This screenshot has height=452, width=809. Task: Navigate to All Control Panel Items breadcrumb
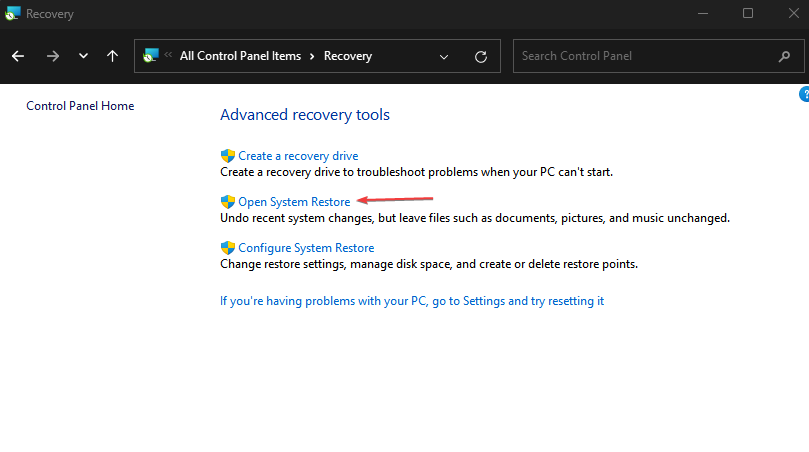coord(240,56)
